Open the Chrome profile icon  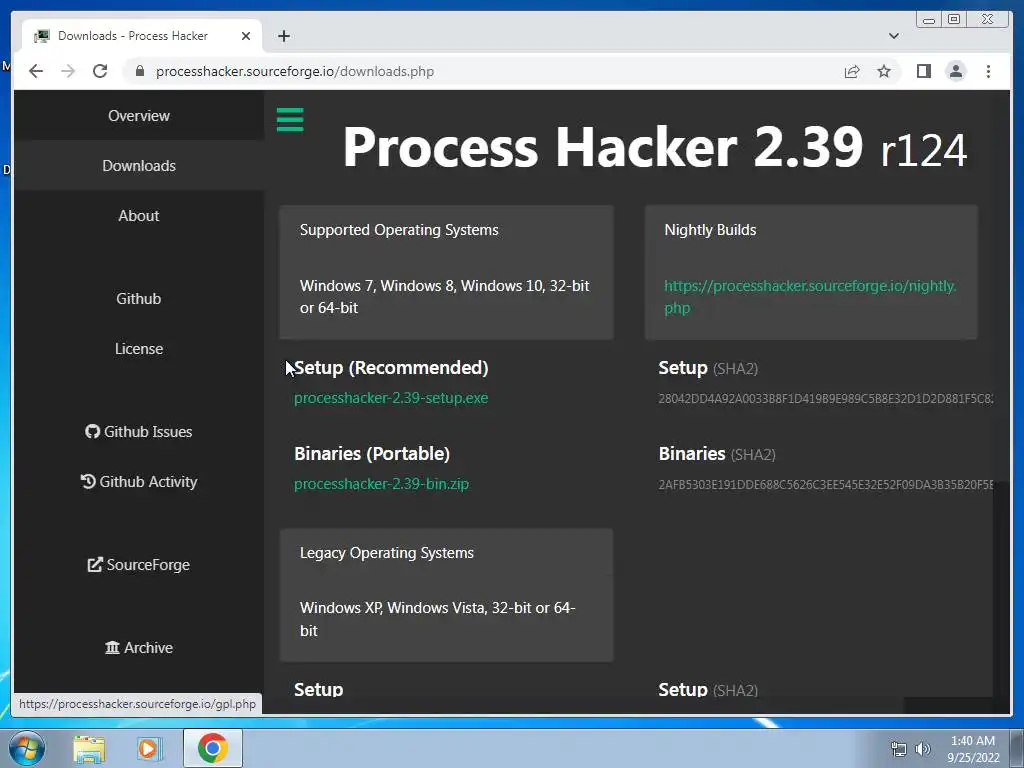pyautogui.click(x=955, y=71)
